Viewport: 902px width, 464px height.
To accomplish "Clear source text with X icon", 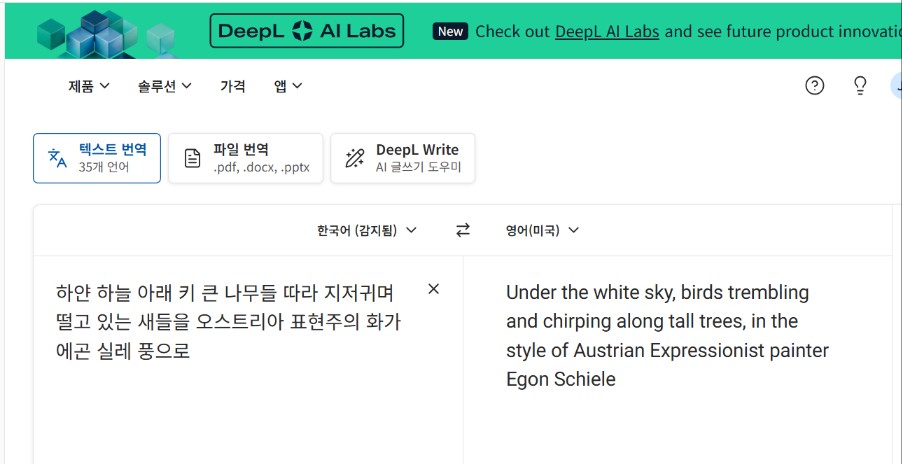I will (433, 289).
